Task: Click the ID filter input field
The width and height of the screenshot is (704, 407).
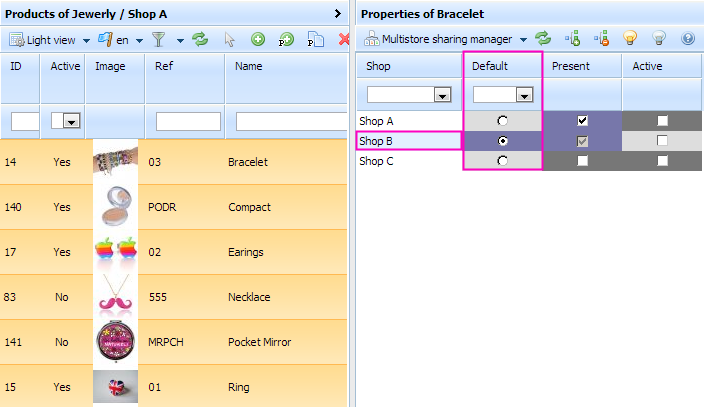Action: [25, 121]
